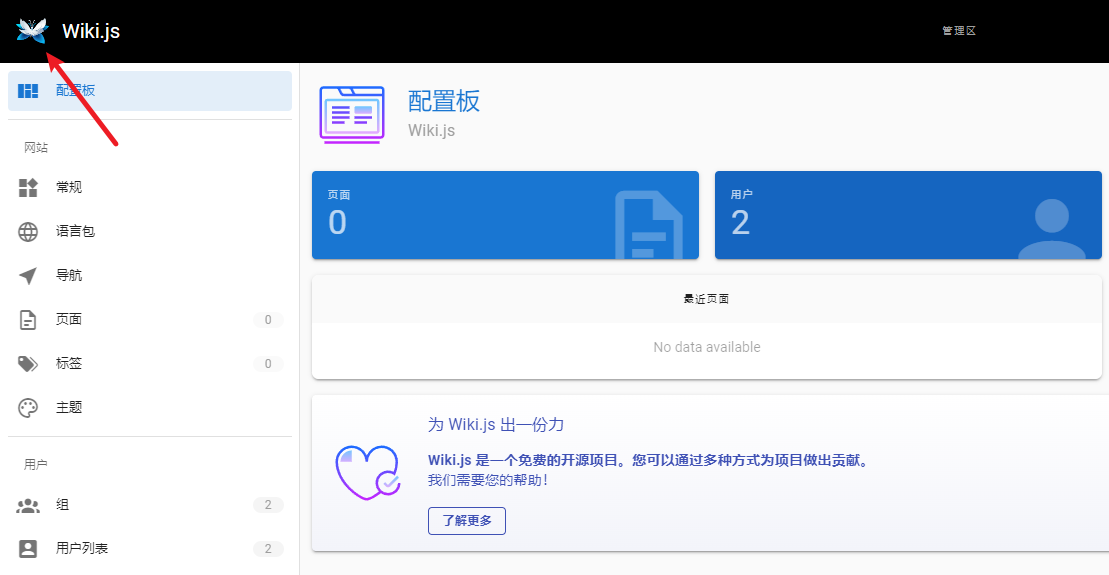Click the page icon in 页面 card
This screenshot has width=1109, height=575.
click(649, 225)
